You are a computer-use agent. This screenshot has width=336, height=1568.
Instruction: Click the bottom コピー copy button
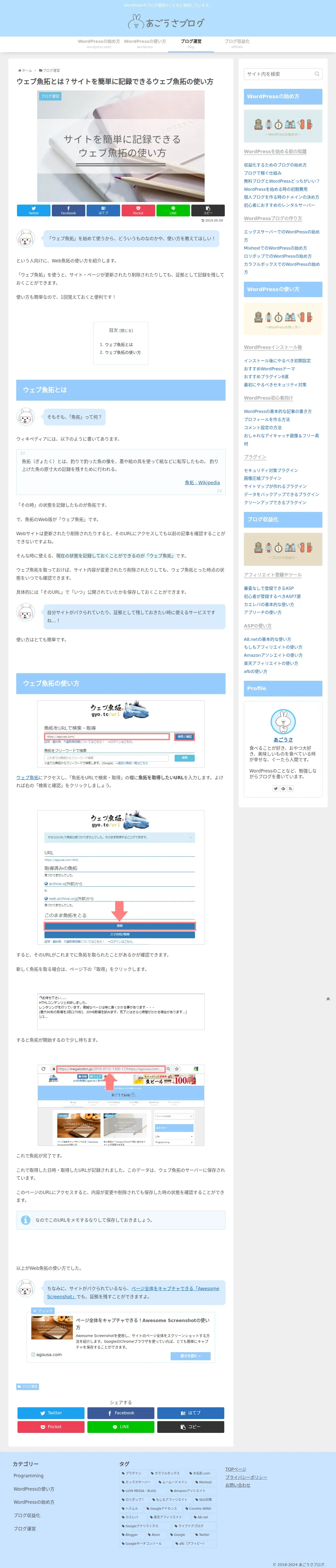tap(190, 1427)
